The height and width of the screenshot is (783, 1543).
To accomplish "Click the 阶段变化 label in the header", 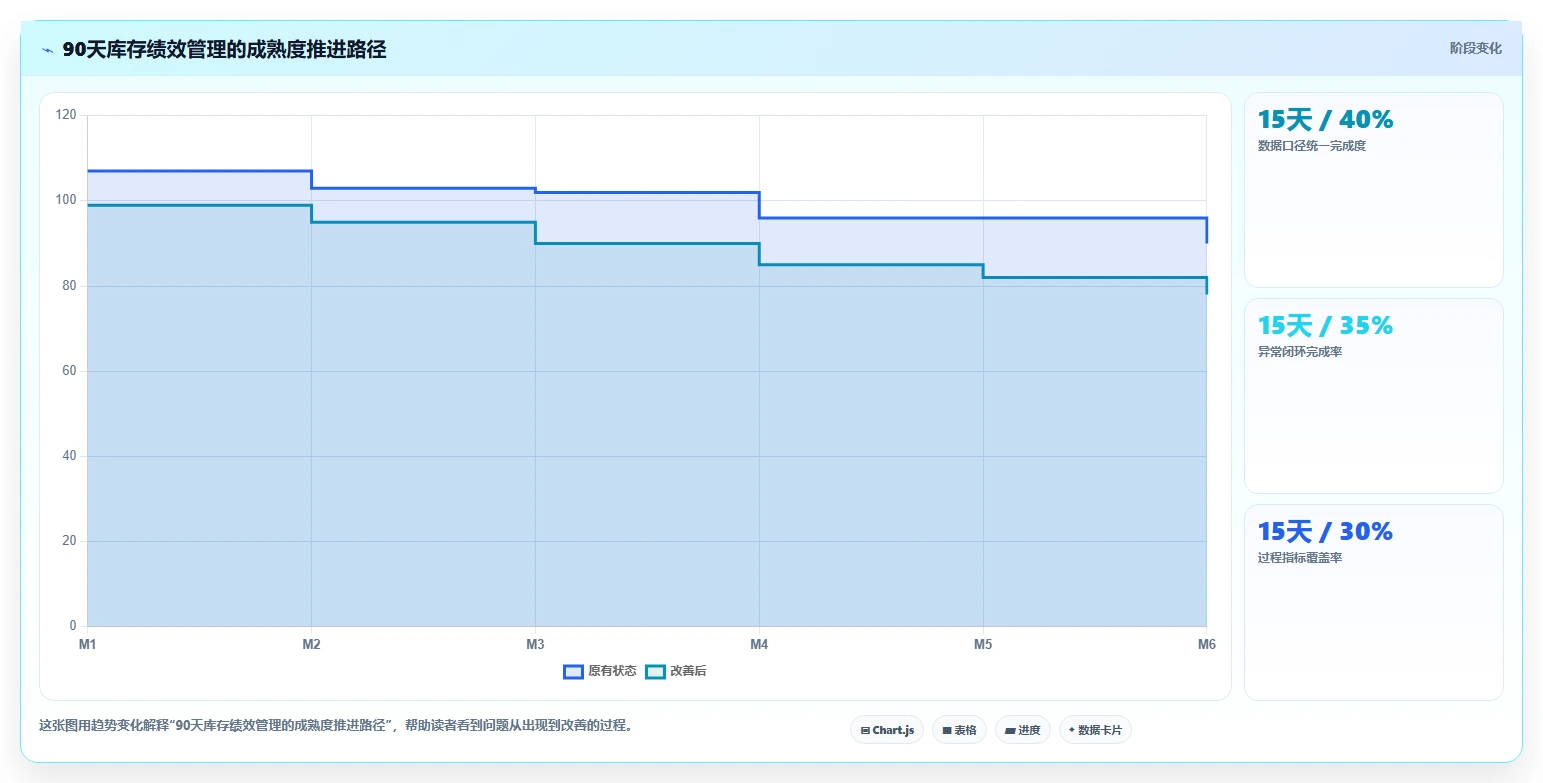I will click(1476, 48).
